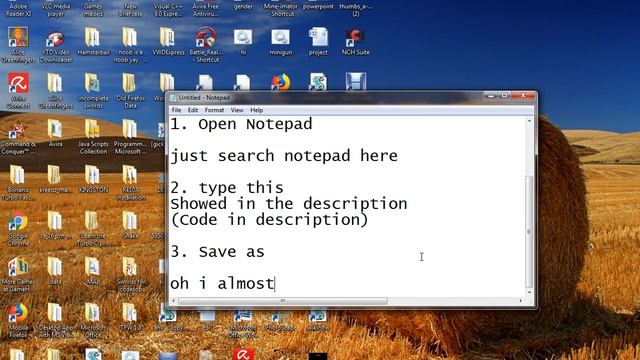Select the More Games at GameHouse icon
The width and height of the screenshot is (640, 360).
point(18,274)
